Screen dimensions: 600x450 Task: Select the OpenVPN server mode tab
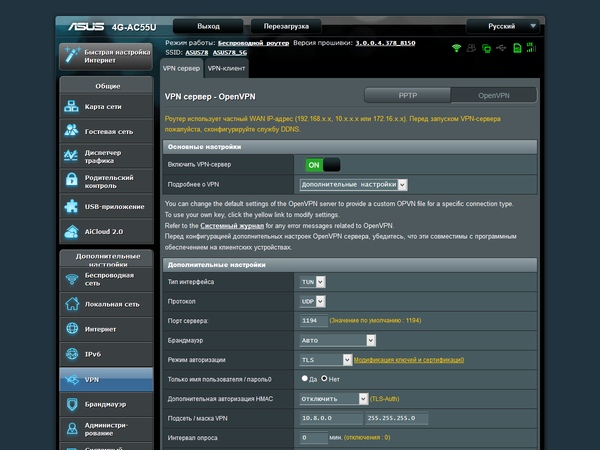tap(494, 95)
